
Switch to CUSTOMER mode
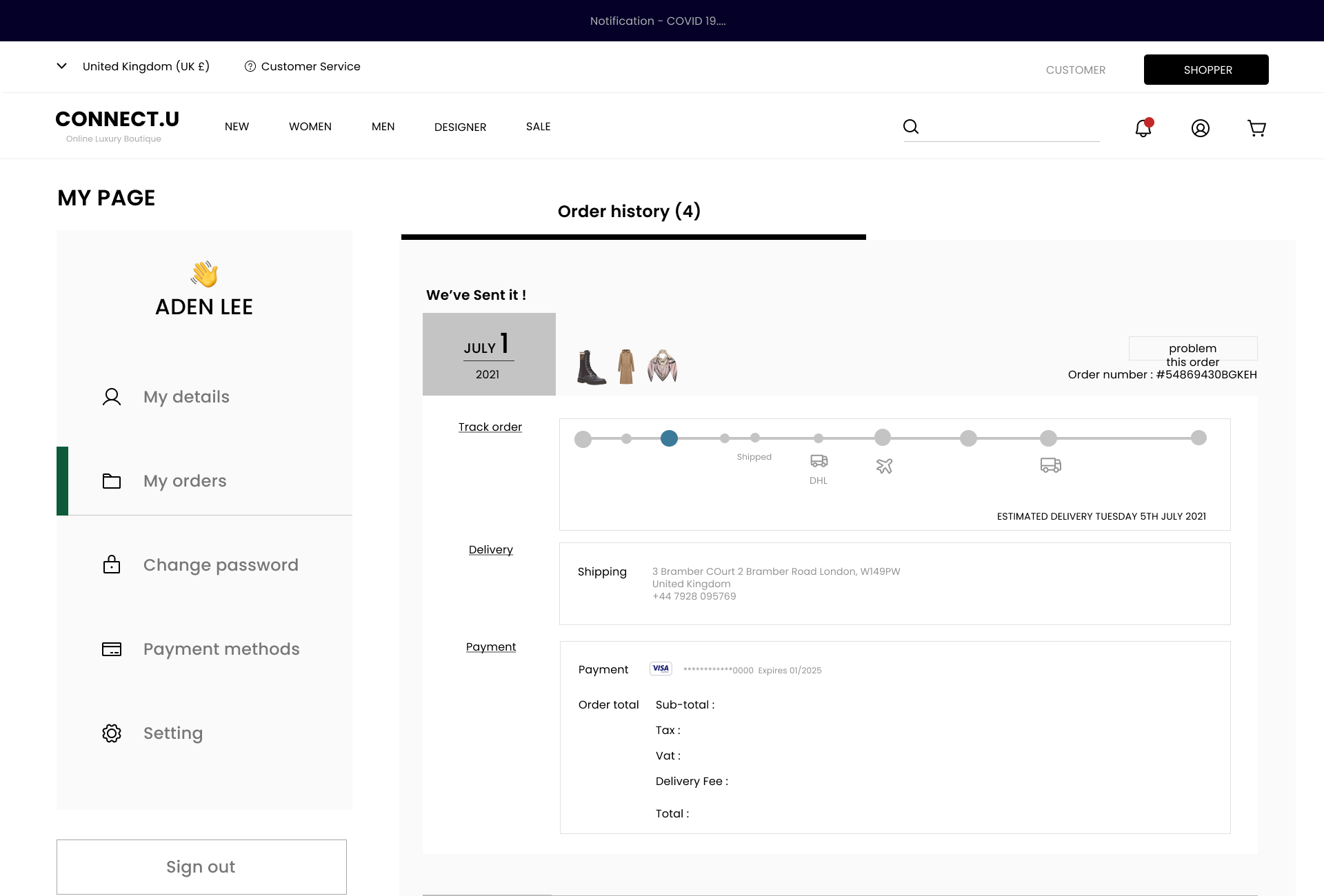click(x=1075, y=70)
